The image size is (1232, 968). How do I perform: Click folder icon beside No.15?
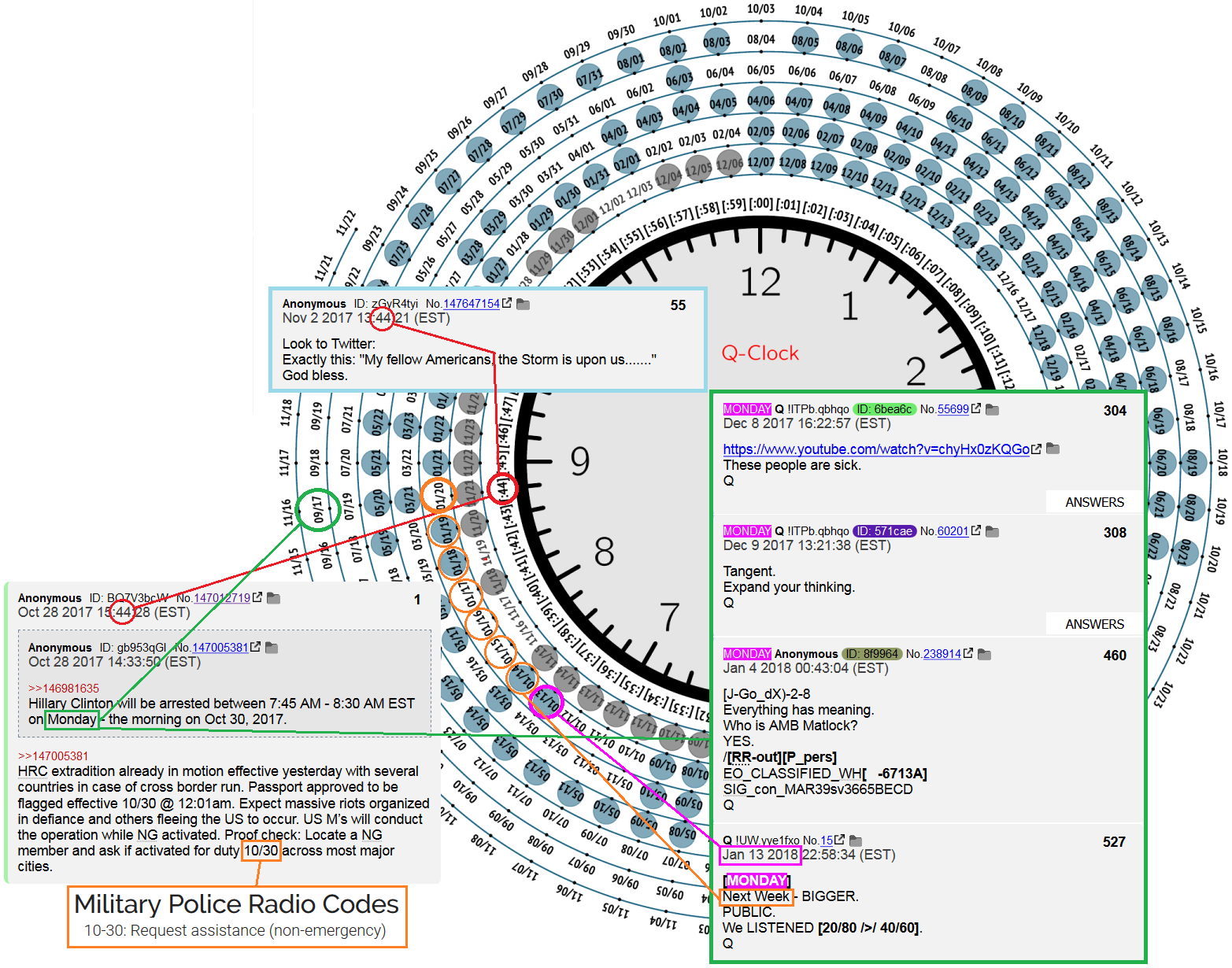coord(856,841)
